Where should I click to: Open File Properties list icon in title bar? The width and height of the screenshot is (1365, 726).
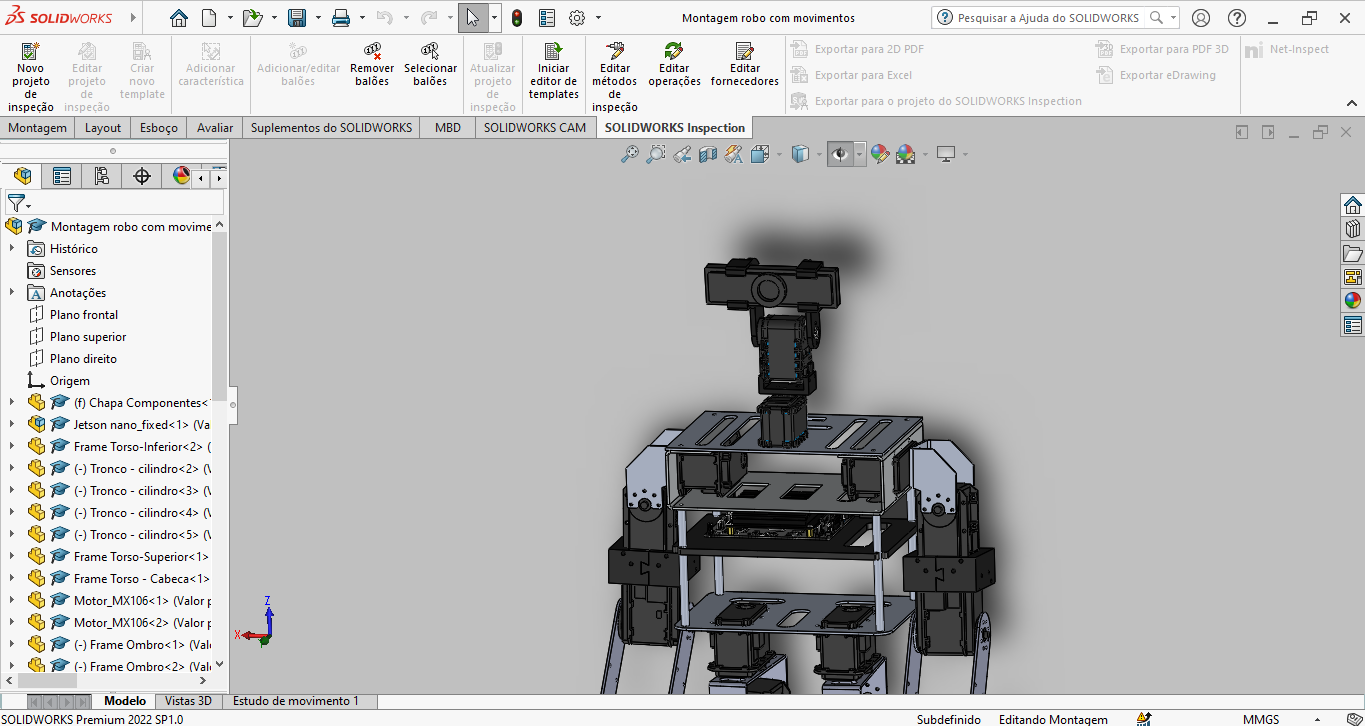pos(547,18)
